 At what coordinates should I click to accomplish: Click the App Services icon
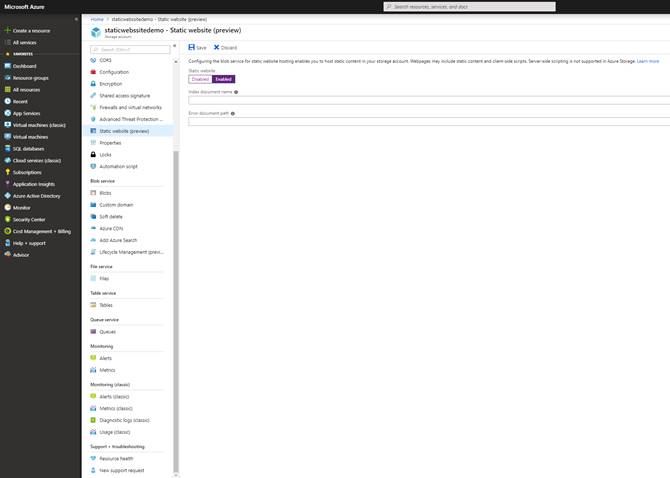point(7,113)
